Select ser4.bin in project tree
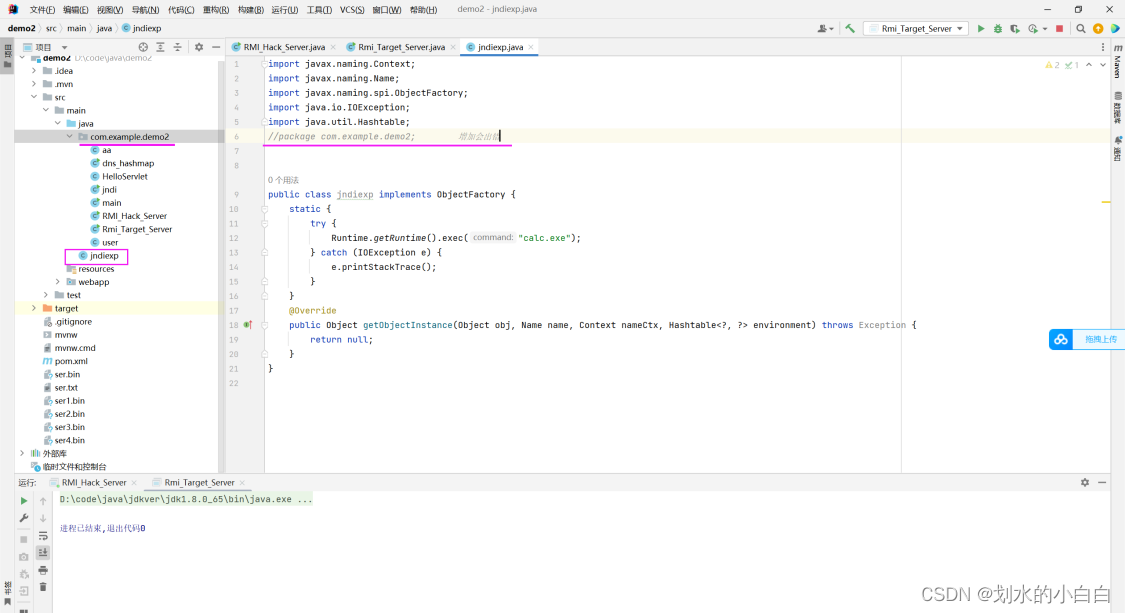Viewport: 1125px width, 613px height. (x=70, y=440)
